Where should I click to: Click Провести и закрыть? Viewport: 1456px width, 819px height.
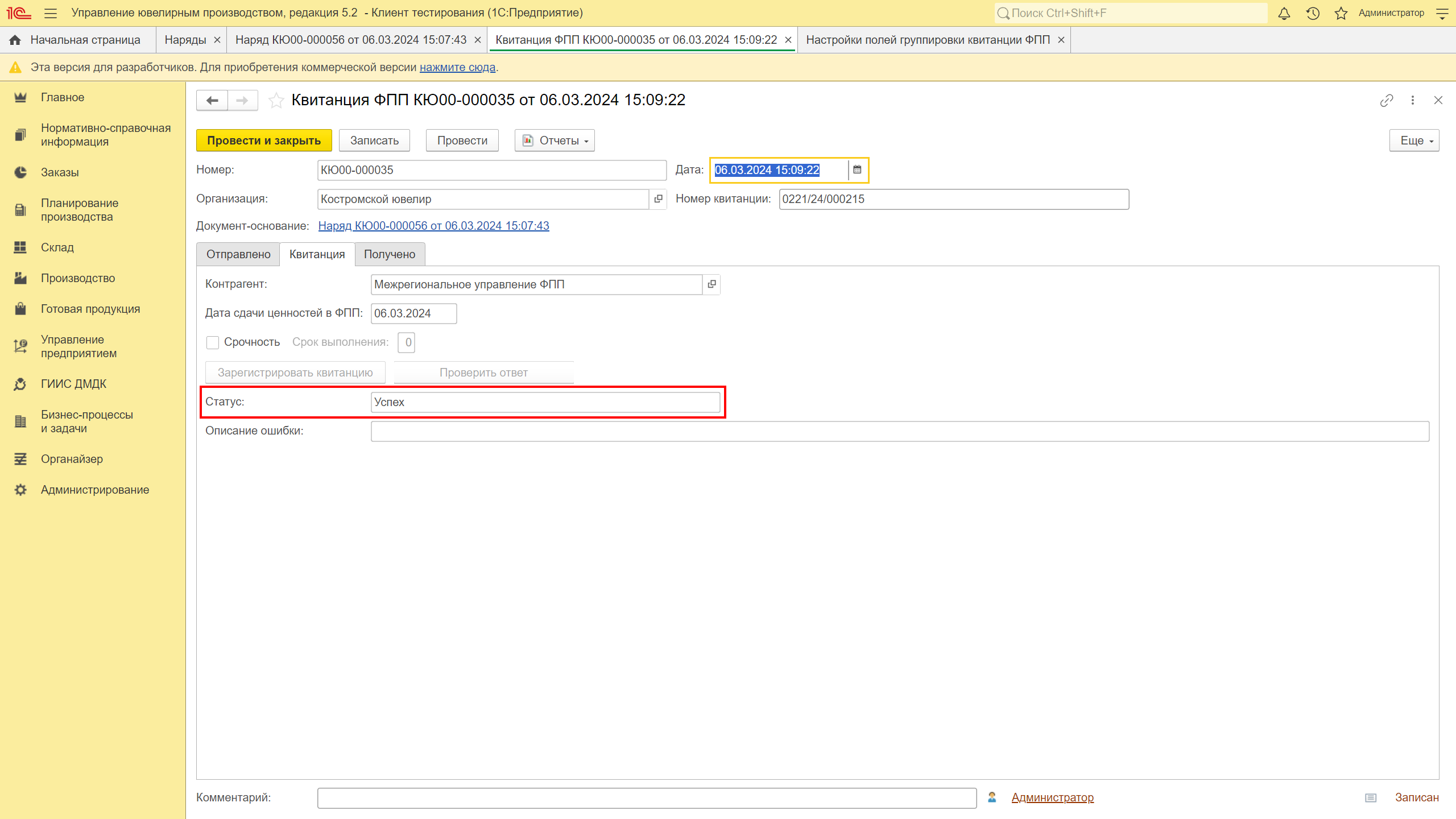click(264, 140)
